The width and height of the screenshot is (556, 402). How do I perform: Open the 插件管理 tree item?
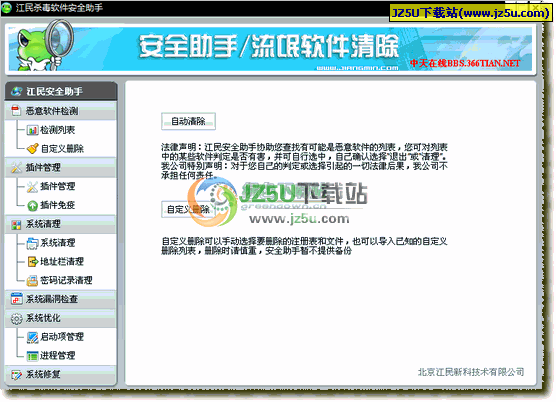(57, 186)
